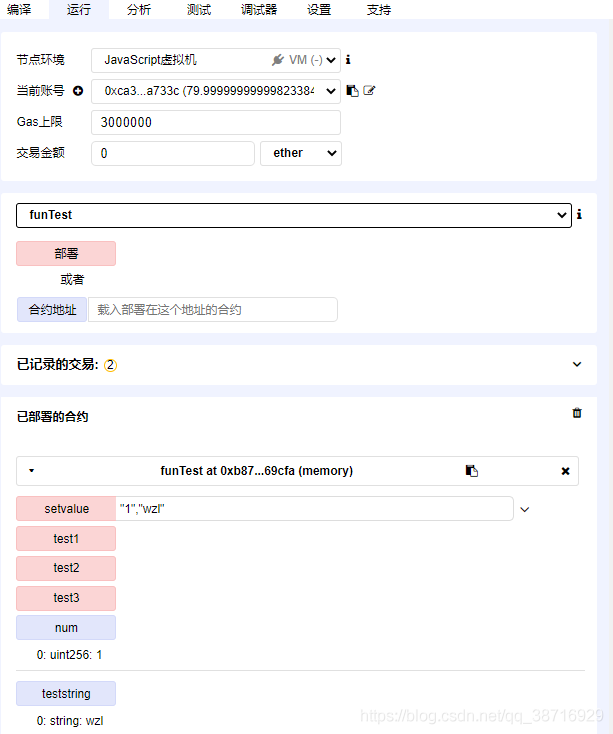Open the ether unit dropdown
Screen dimensions: 613x734
coord(301,153)
